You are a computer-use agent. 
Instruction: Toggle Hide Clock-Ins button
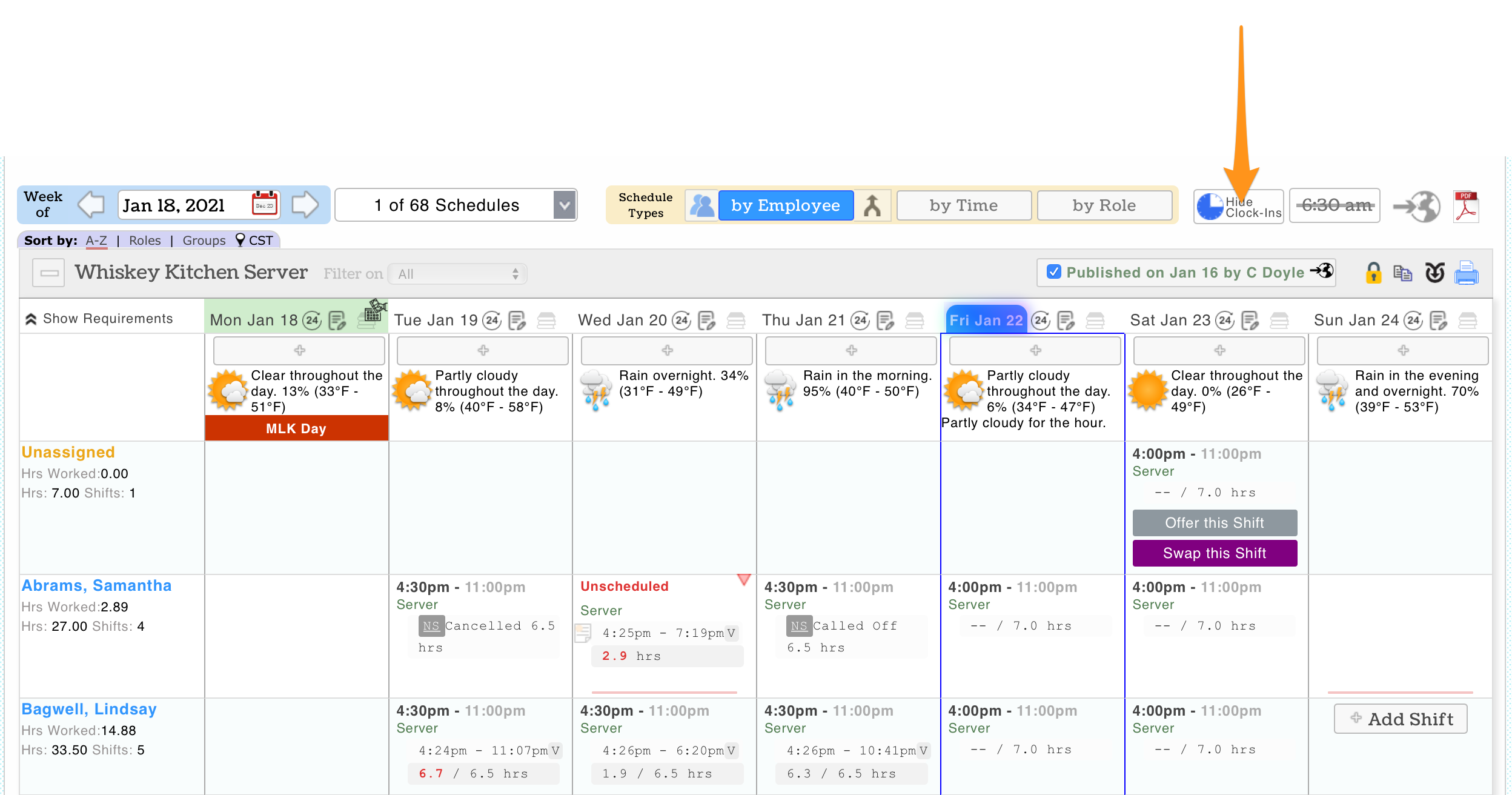coord(1238,207)
